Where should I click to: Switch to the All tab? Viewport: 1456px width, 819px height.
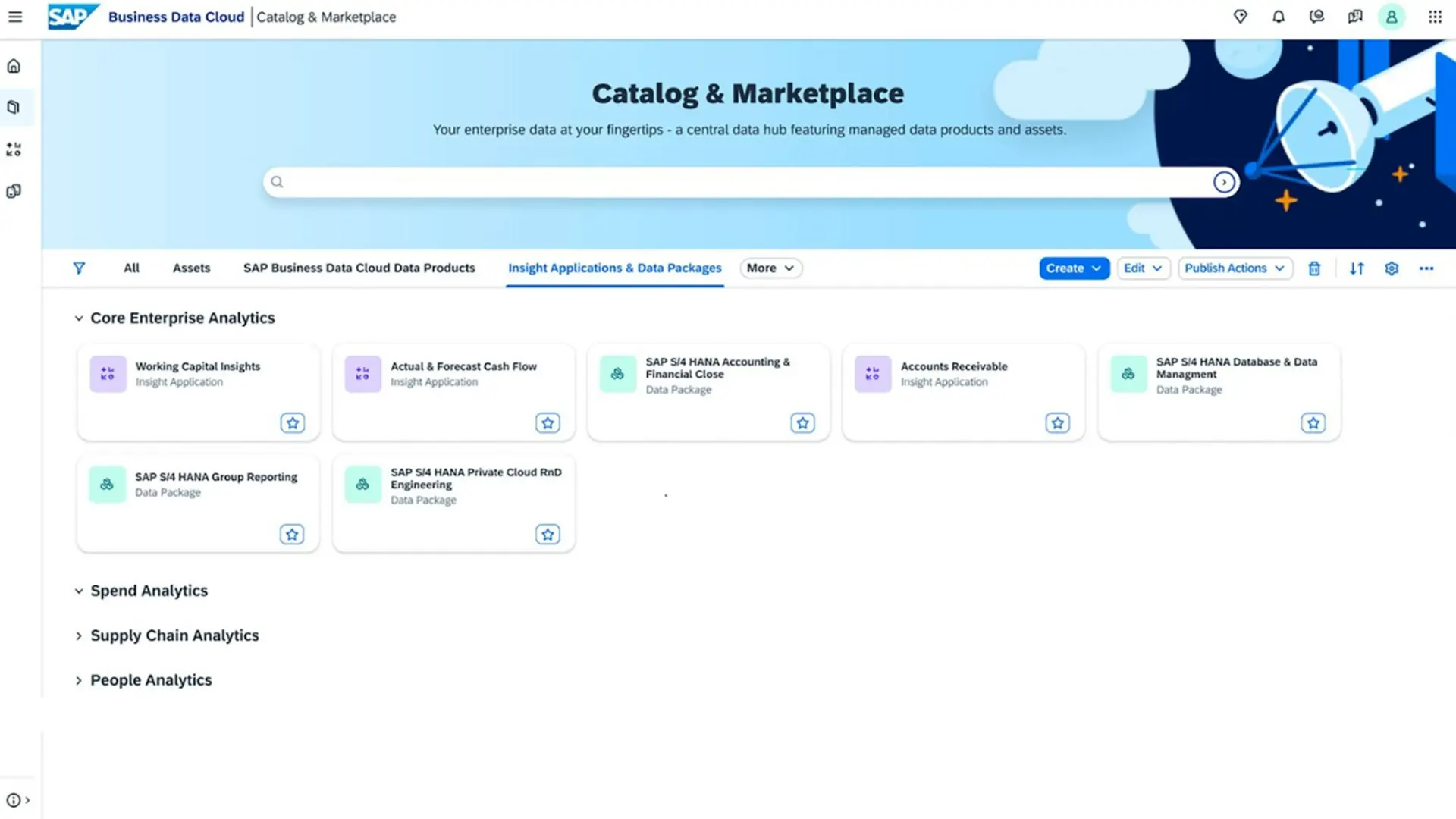[x=131, y=268]
